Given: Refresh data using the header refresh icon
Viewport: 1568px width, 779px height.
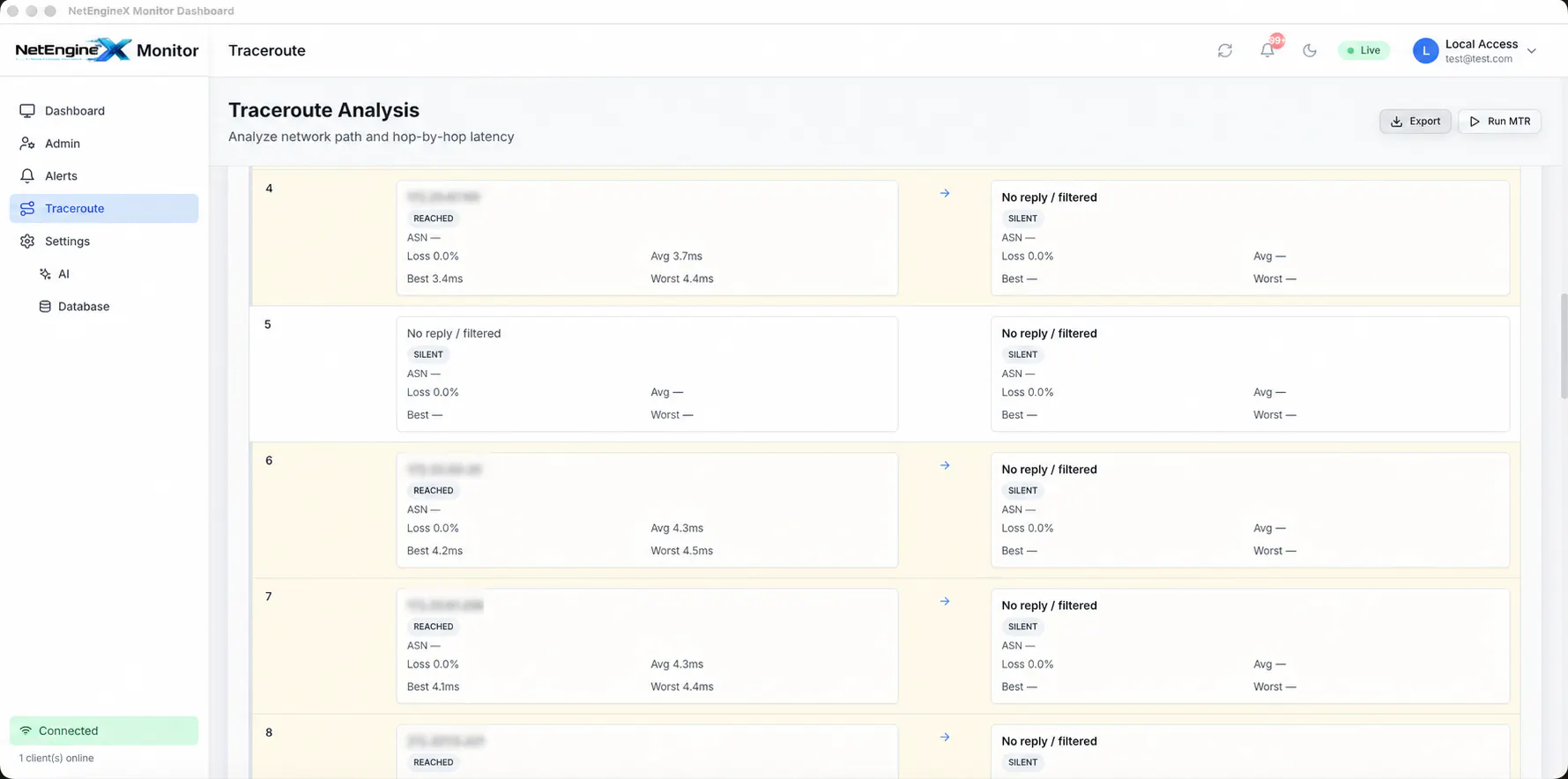Looking at the screenshot, I should [x=1225, y=50].
